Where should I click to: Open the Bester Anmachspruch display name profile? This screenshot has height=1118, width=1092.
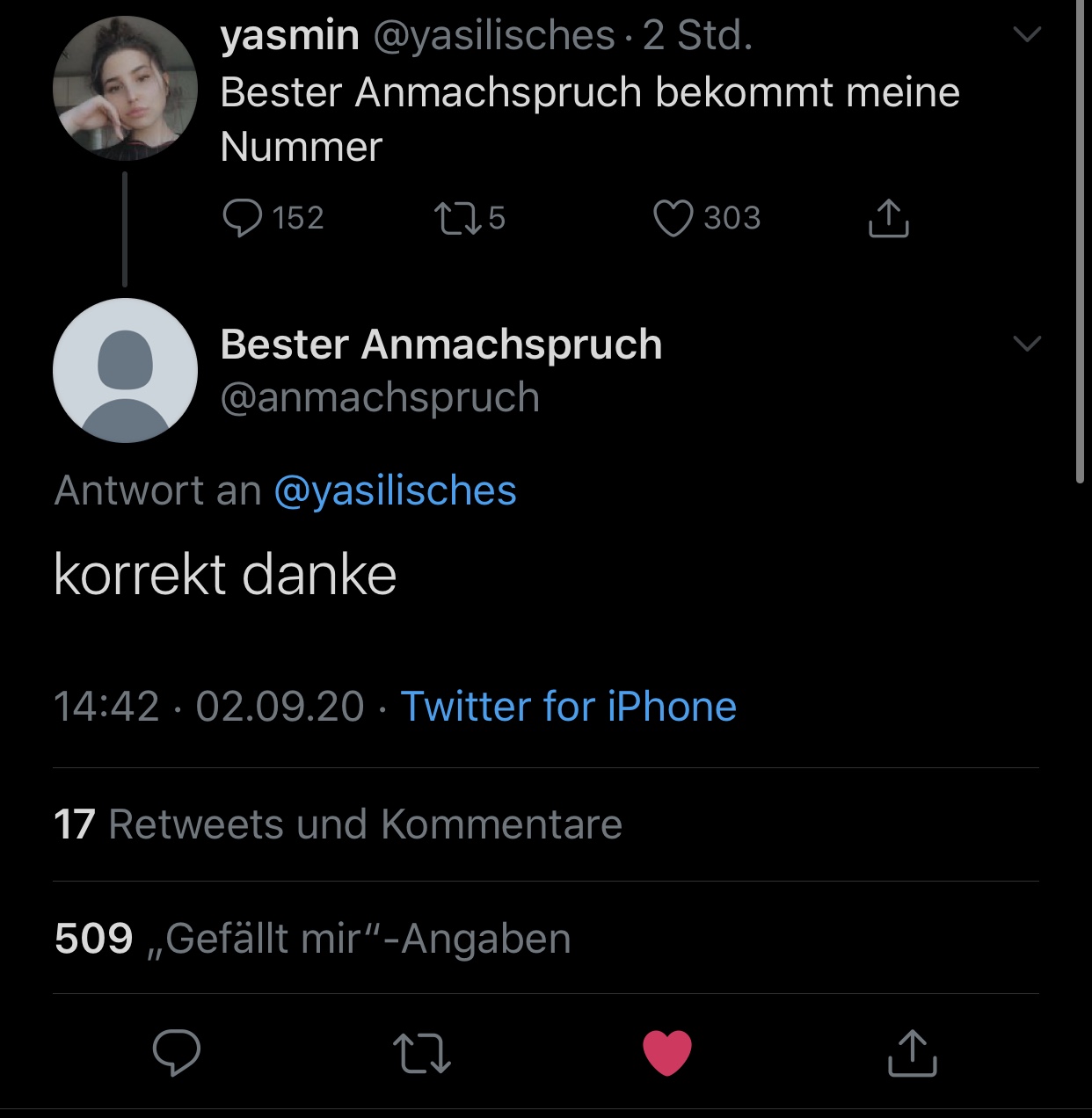click(x=440, y=345)
